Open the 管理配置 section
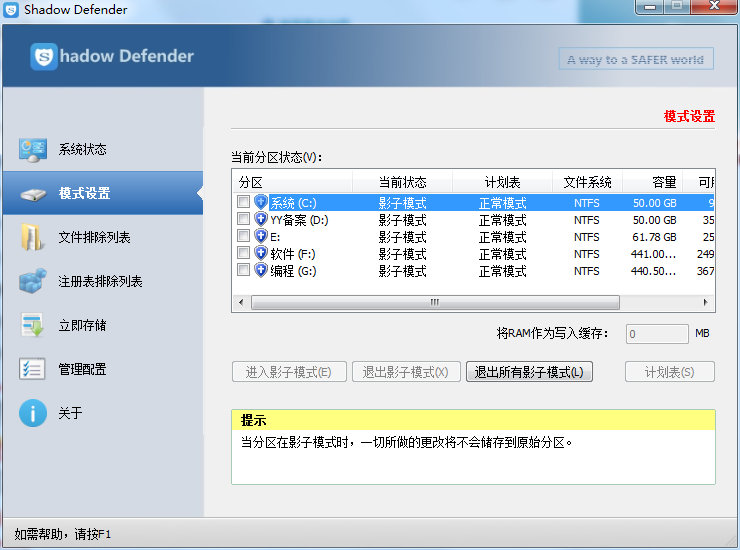The image size is (740, 550). (x=103, y=369)
